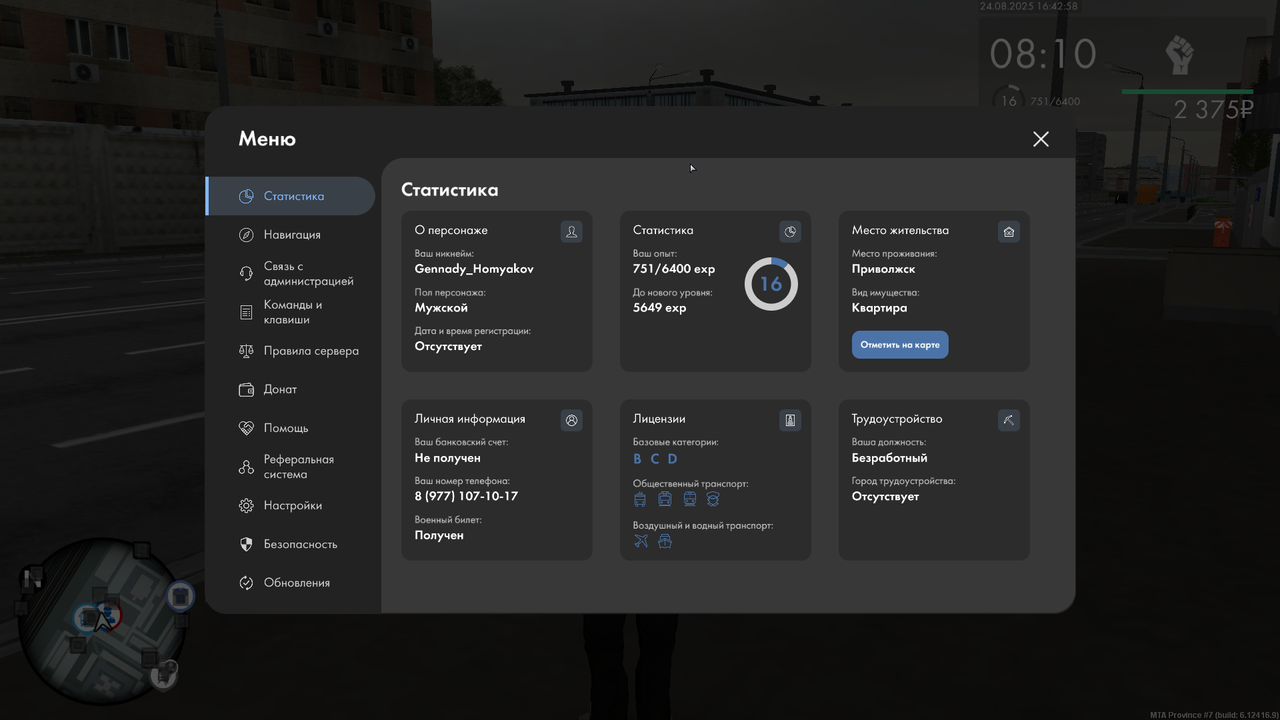1280x720 pixels.
Task: Open the Обновления section
Action: (291, 583)
